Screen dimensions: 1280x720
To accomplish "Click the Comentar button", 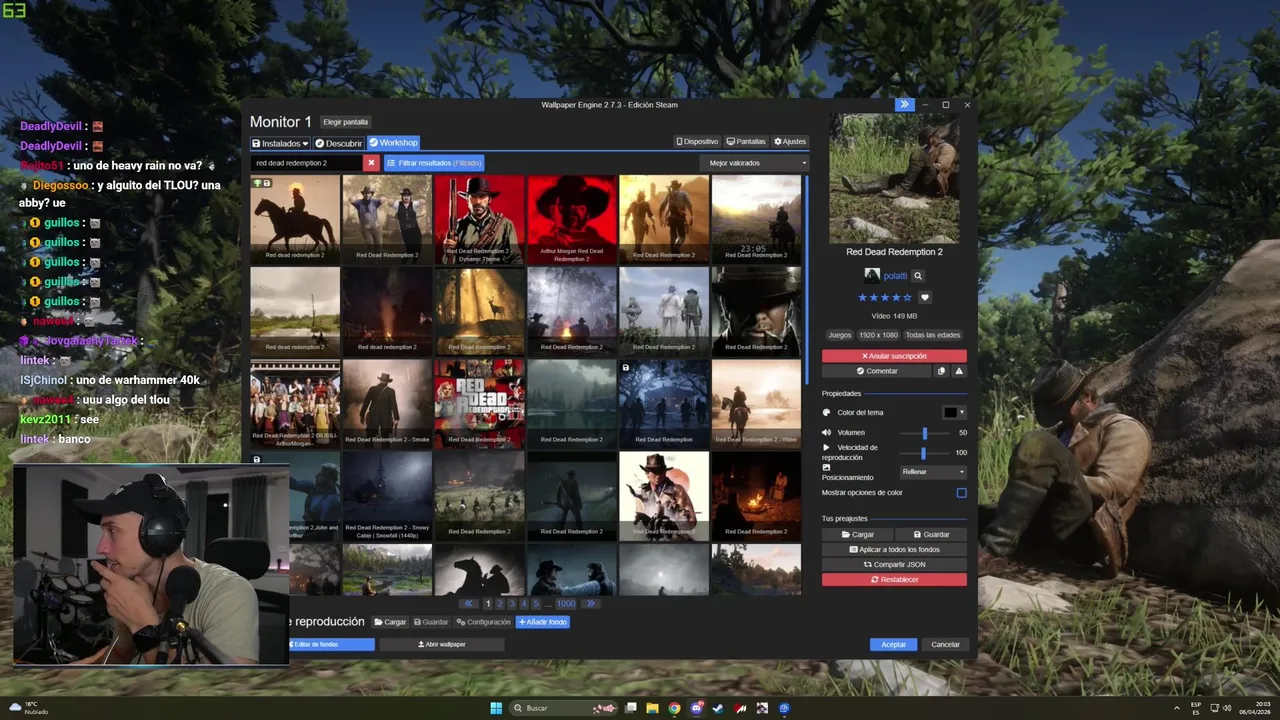I will (877, 371).
